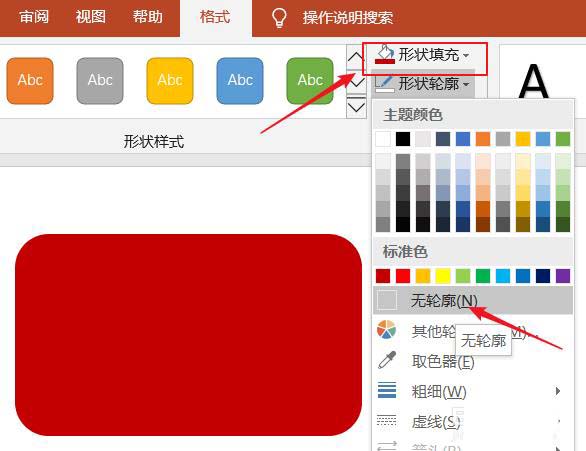Choose orange standard color
Image resolution: width=586 pixels, height=451 pixels.
point(423,276)
